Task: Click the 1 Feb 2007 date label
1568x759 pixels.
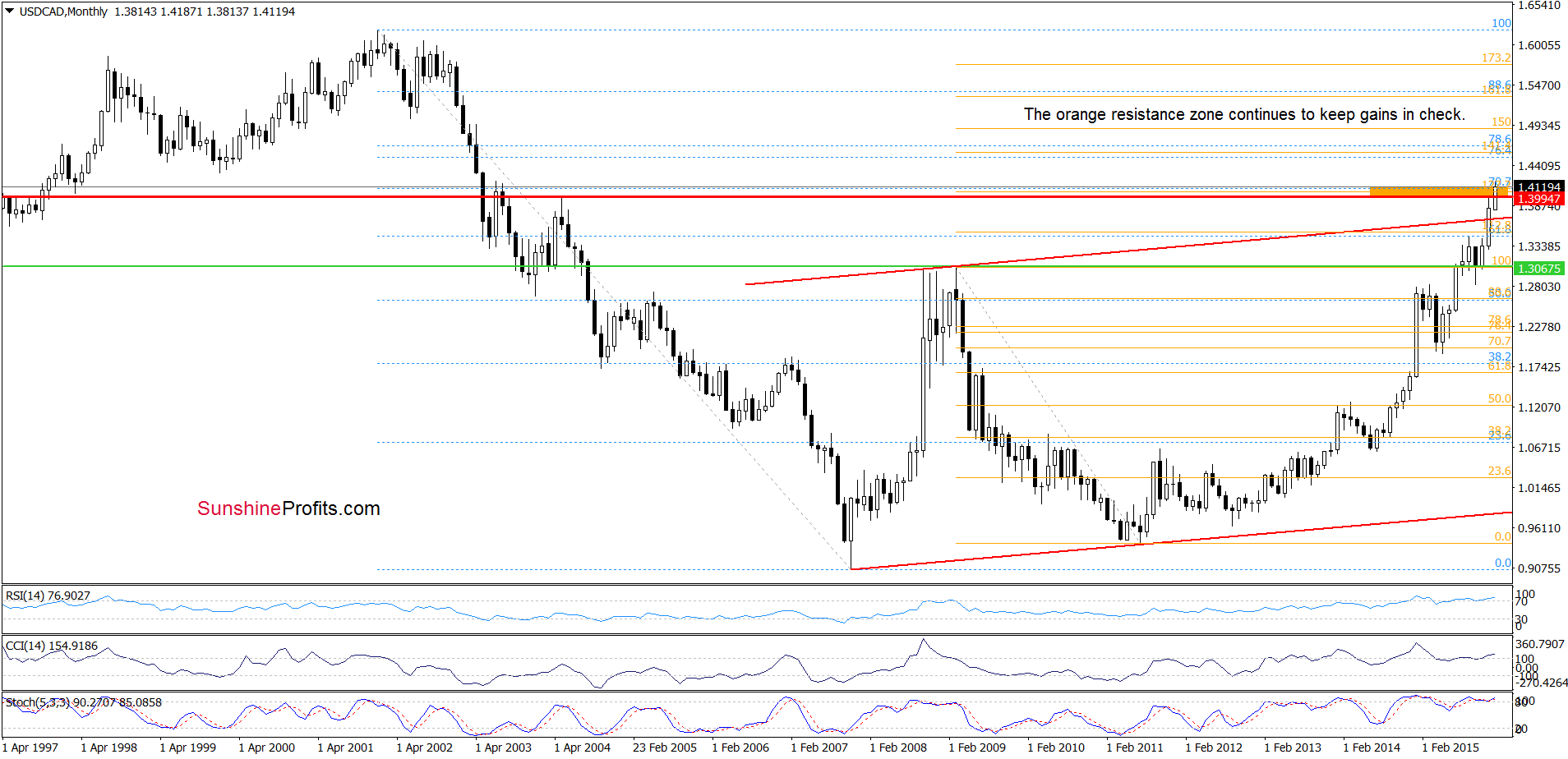Action: coord(819,747)
